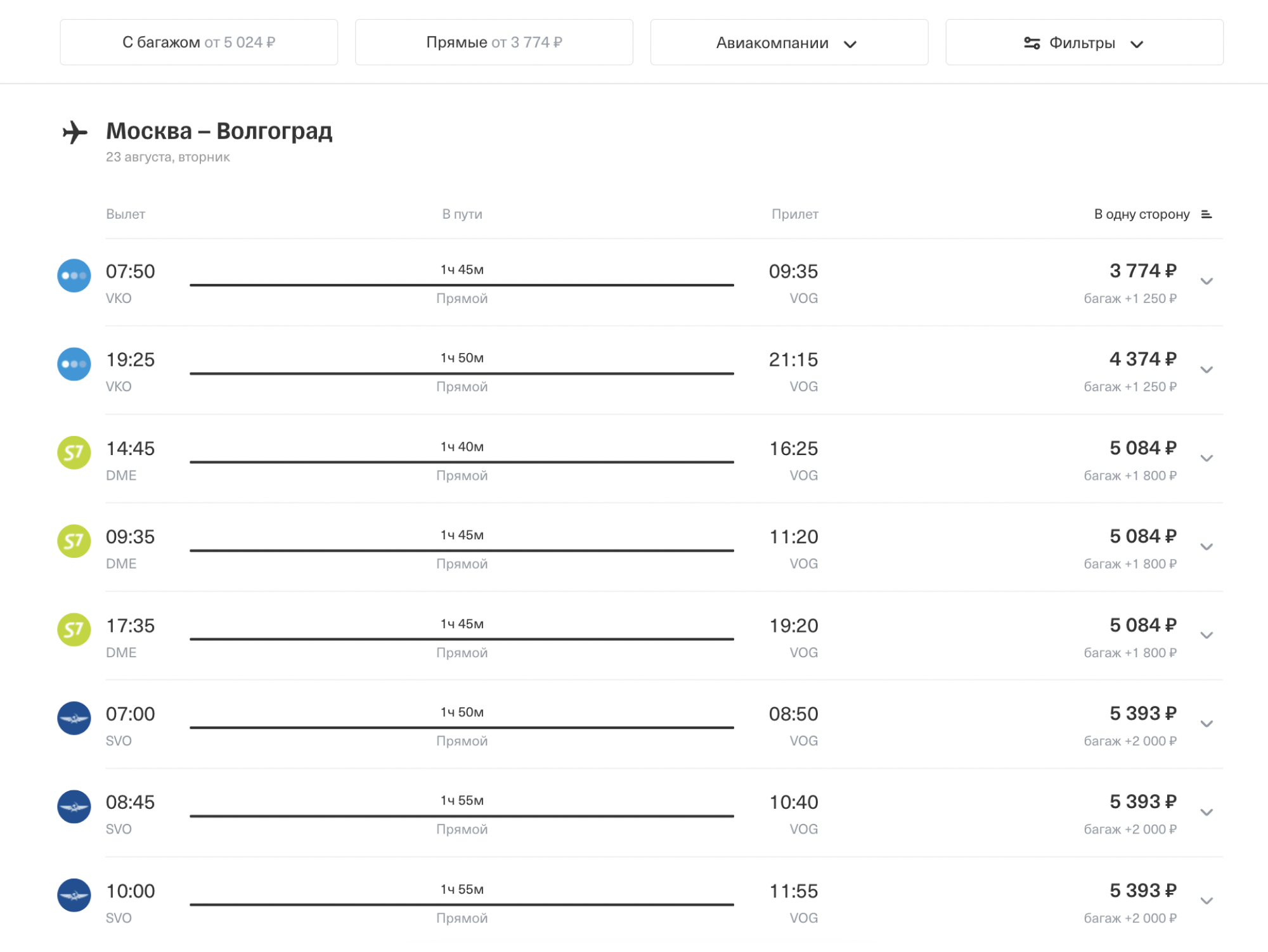Click the filter sliders icon in Фильтры
This screenshot has height=952, width=1268.
click(x=1032, y=43)
